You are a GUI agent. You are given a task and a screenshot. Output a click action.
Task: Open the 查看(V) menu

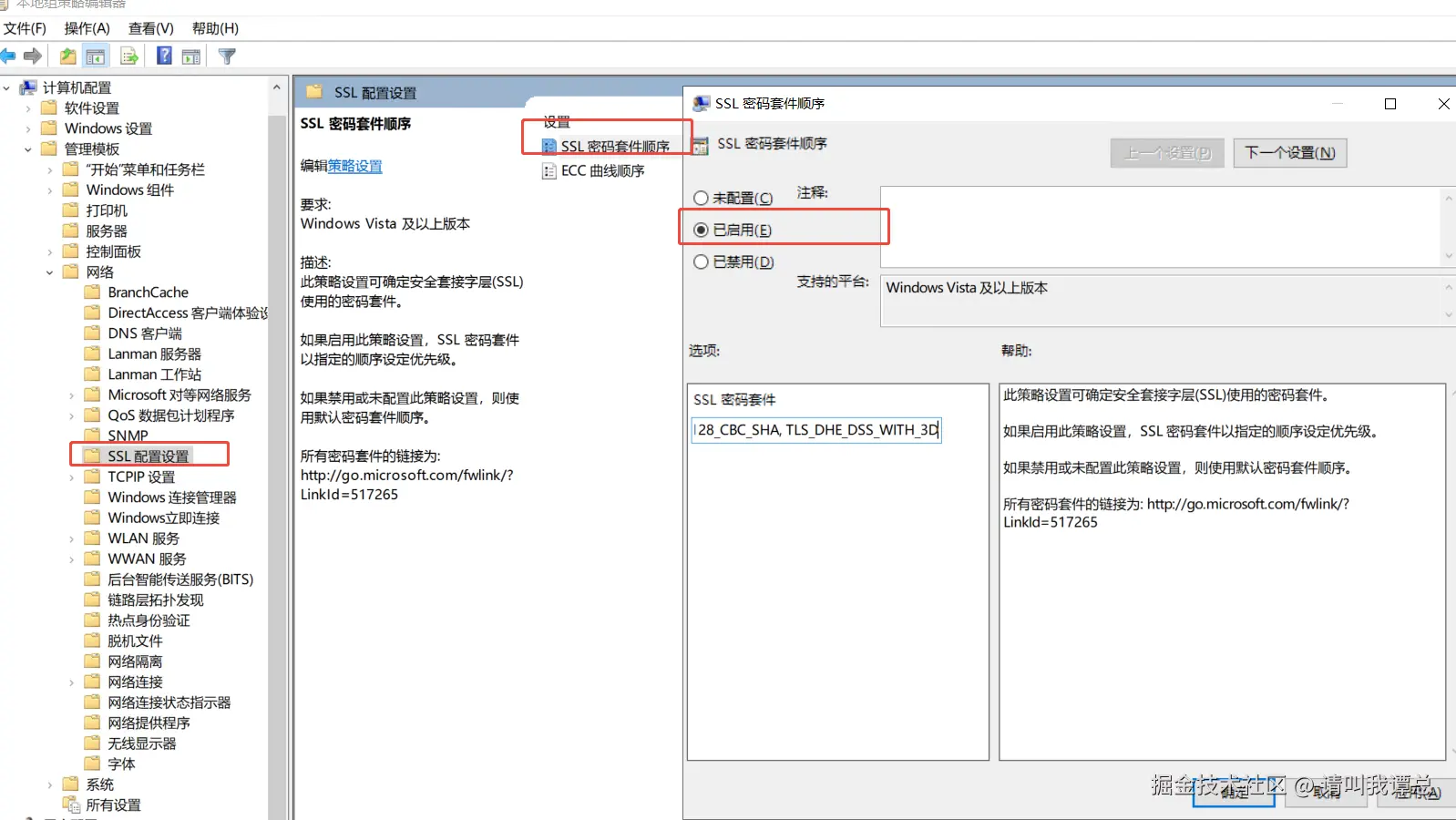150,28
